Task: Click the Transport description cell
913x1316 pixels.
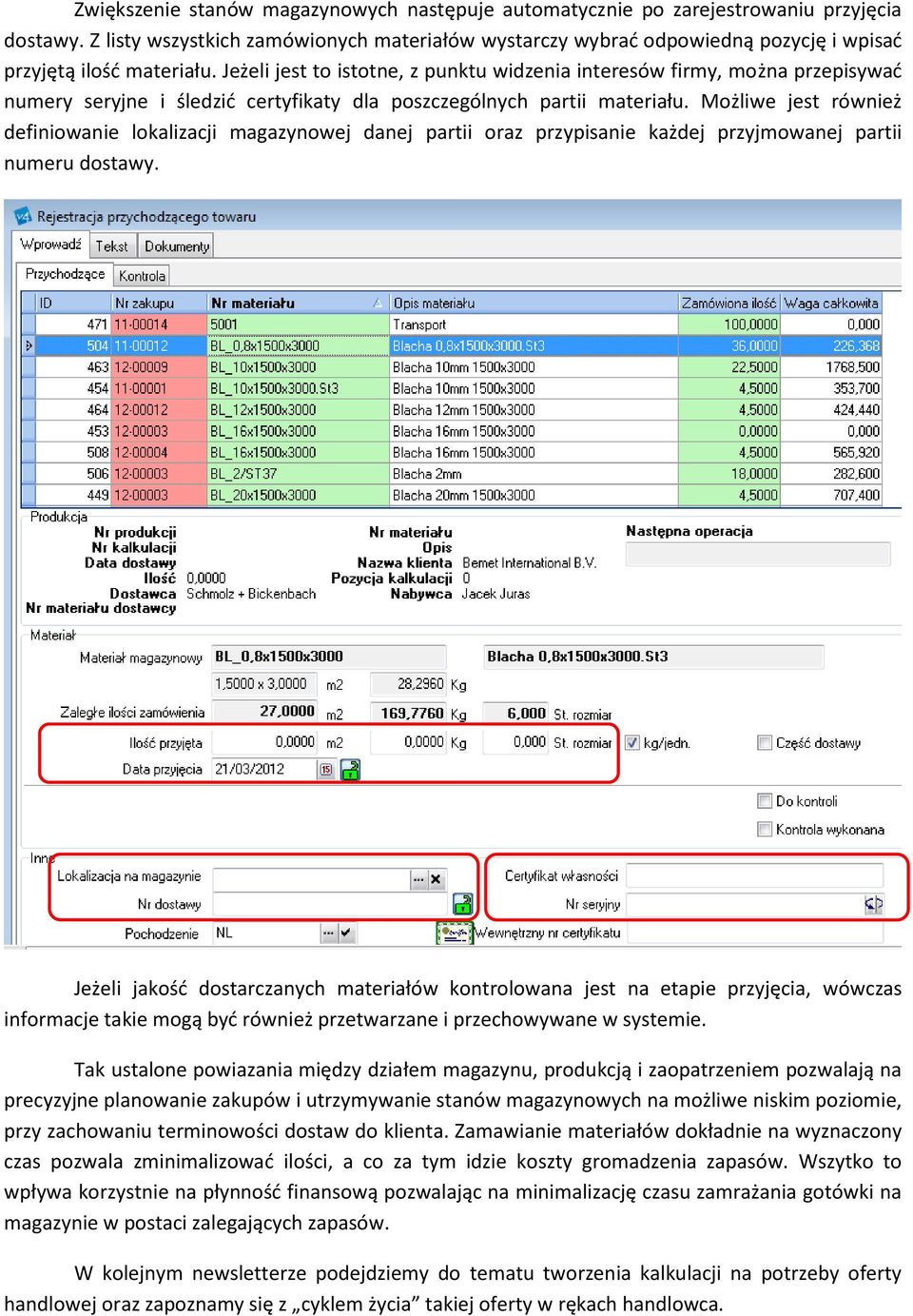Action: click(x=534, y=324)
